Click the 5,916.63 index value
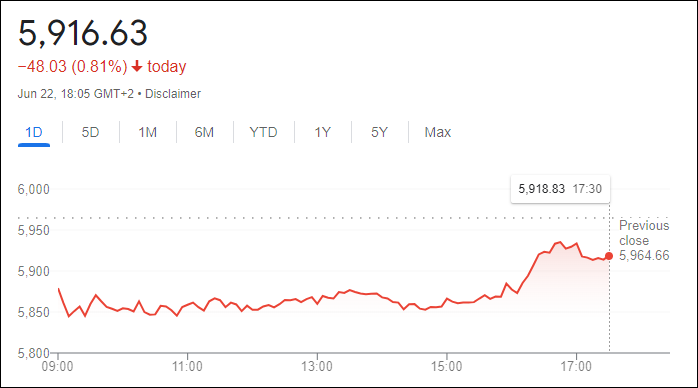Image resolution: width=698 pixels, height=388 pixels. [83, 33]
